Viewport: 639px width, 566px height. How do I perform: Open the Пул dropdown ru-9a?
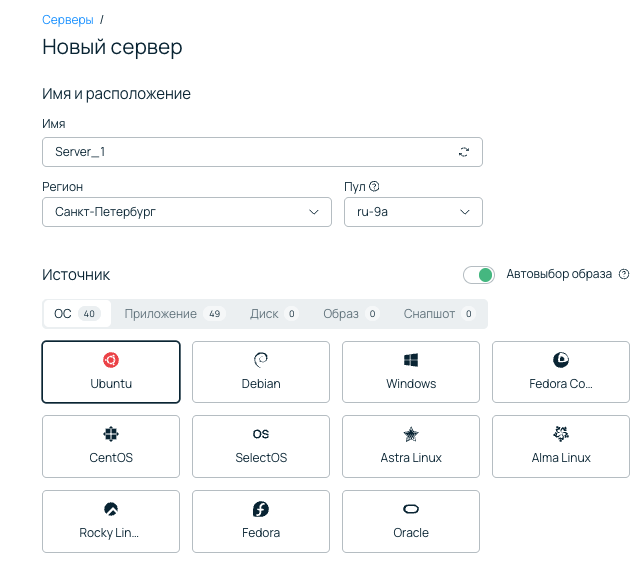point(413,212)
